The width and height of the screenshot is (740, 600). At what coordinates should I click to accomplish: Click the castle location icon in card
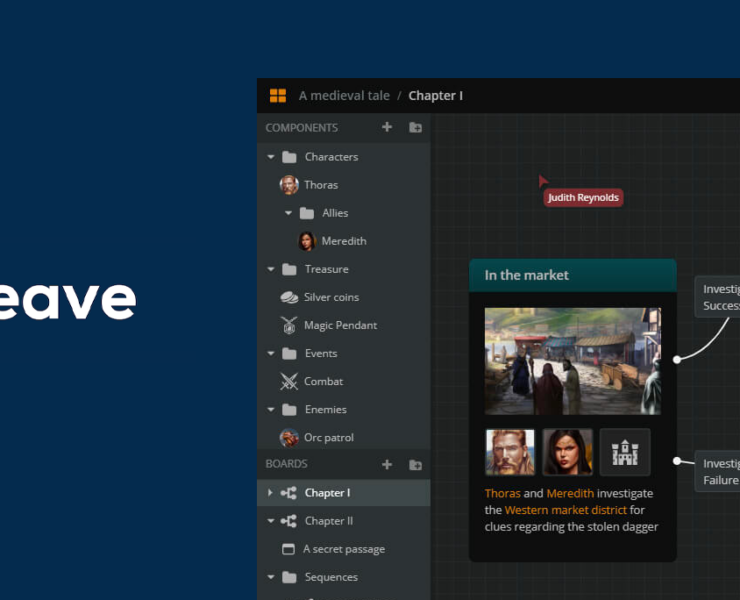(x=625, y=452)
